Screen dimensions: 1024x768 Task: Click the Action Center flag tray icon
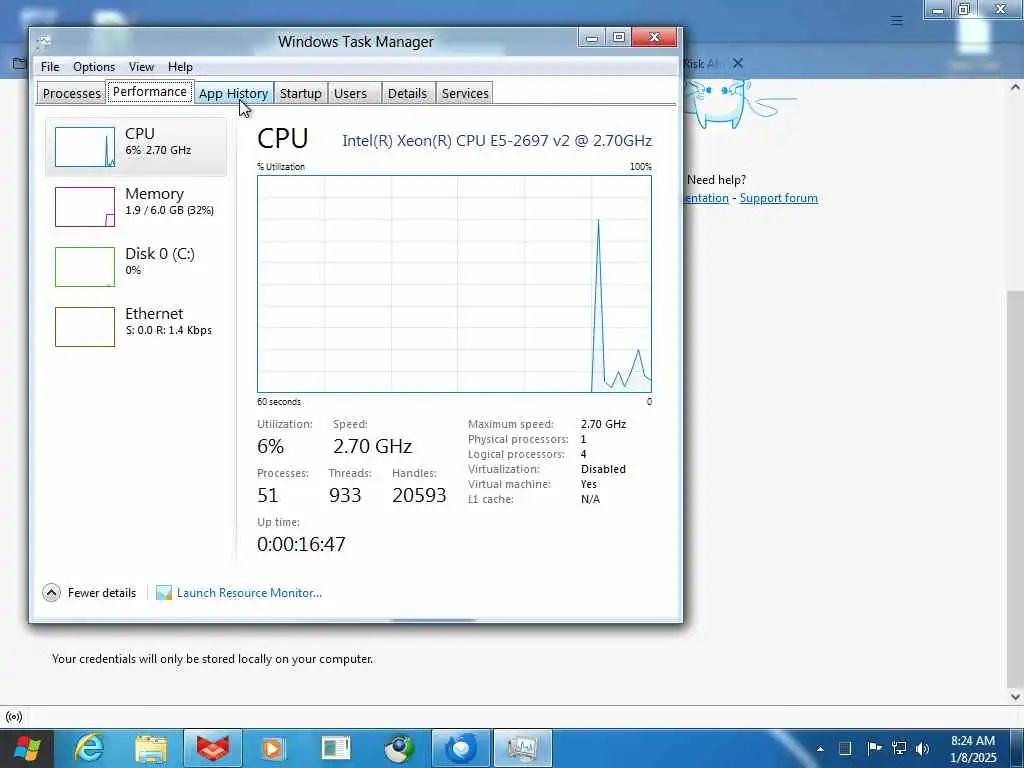coord(874,748)
